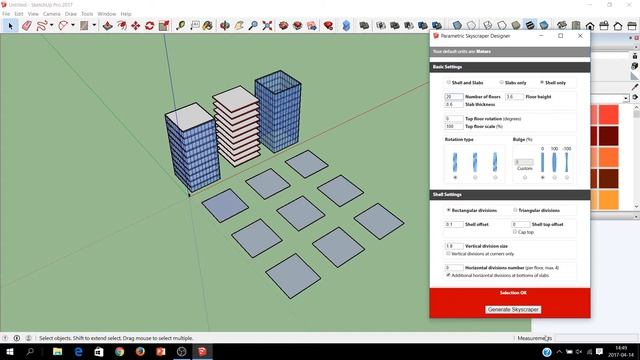Select the -100 bulge radio option

(x=567, y=178)
